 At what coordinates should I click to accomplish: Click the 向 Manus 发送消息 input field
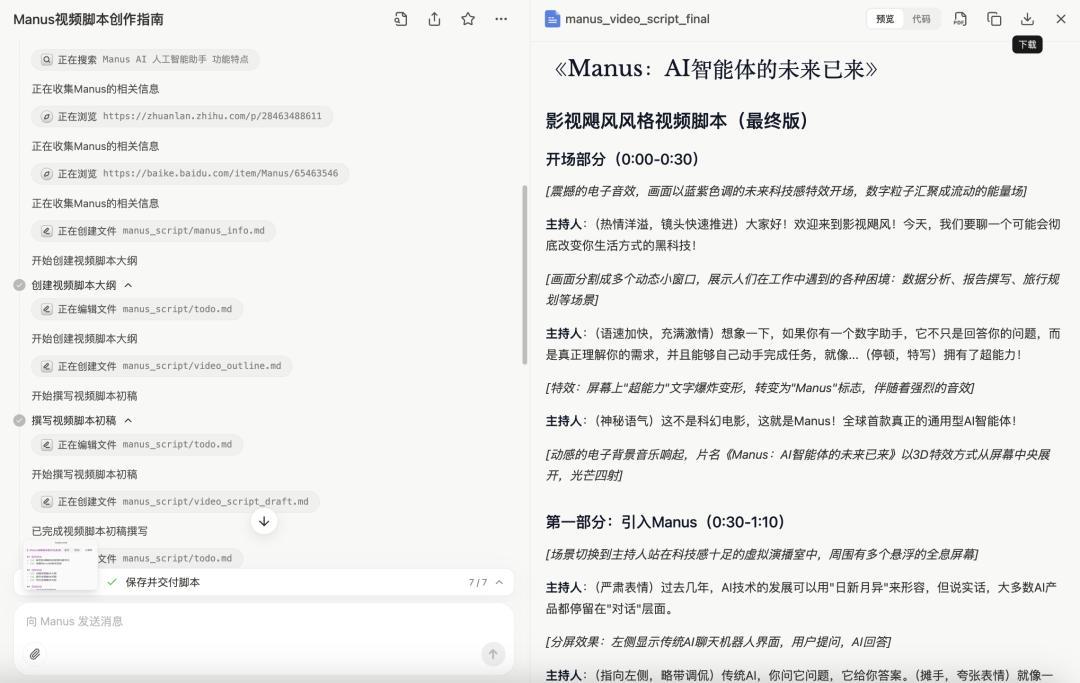pos(260,622)
